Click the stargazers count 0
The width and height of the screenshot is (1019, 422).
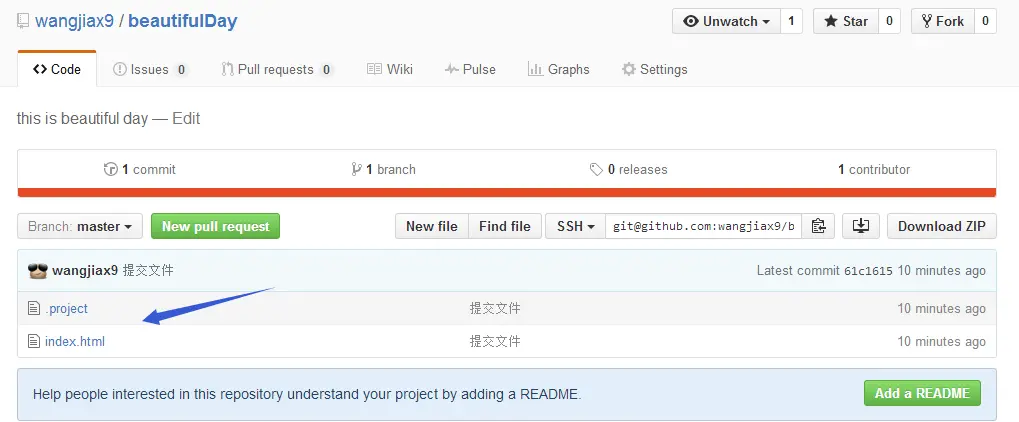(889, 21)
